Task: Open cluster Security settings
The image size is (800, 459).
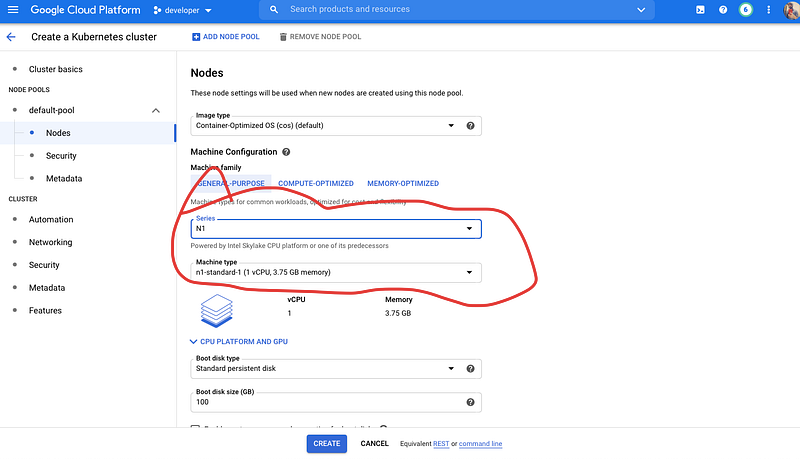Action: [44, 265]
